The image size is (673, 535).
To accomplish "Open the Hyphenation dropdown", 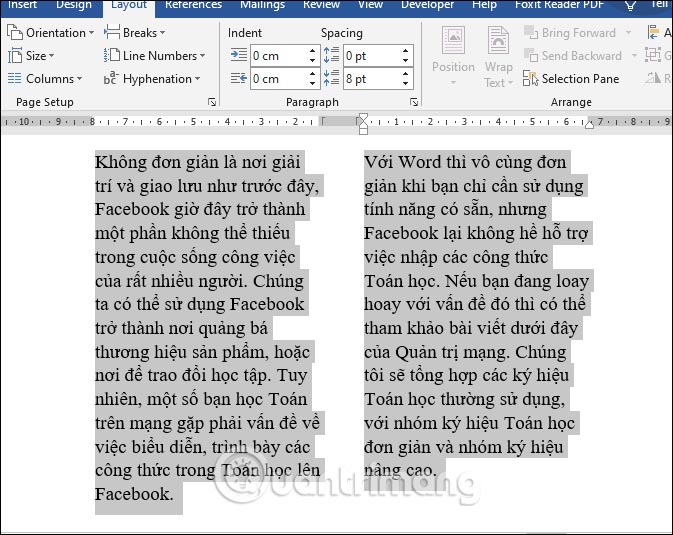I will coord(152,79).
